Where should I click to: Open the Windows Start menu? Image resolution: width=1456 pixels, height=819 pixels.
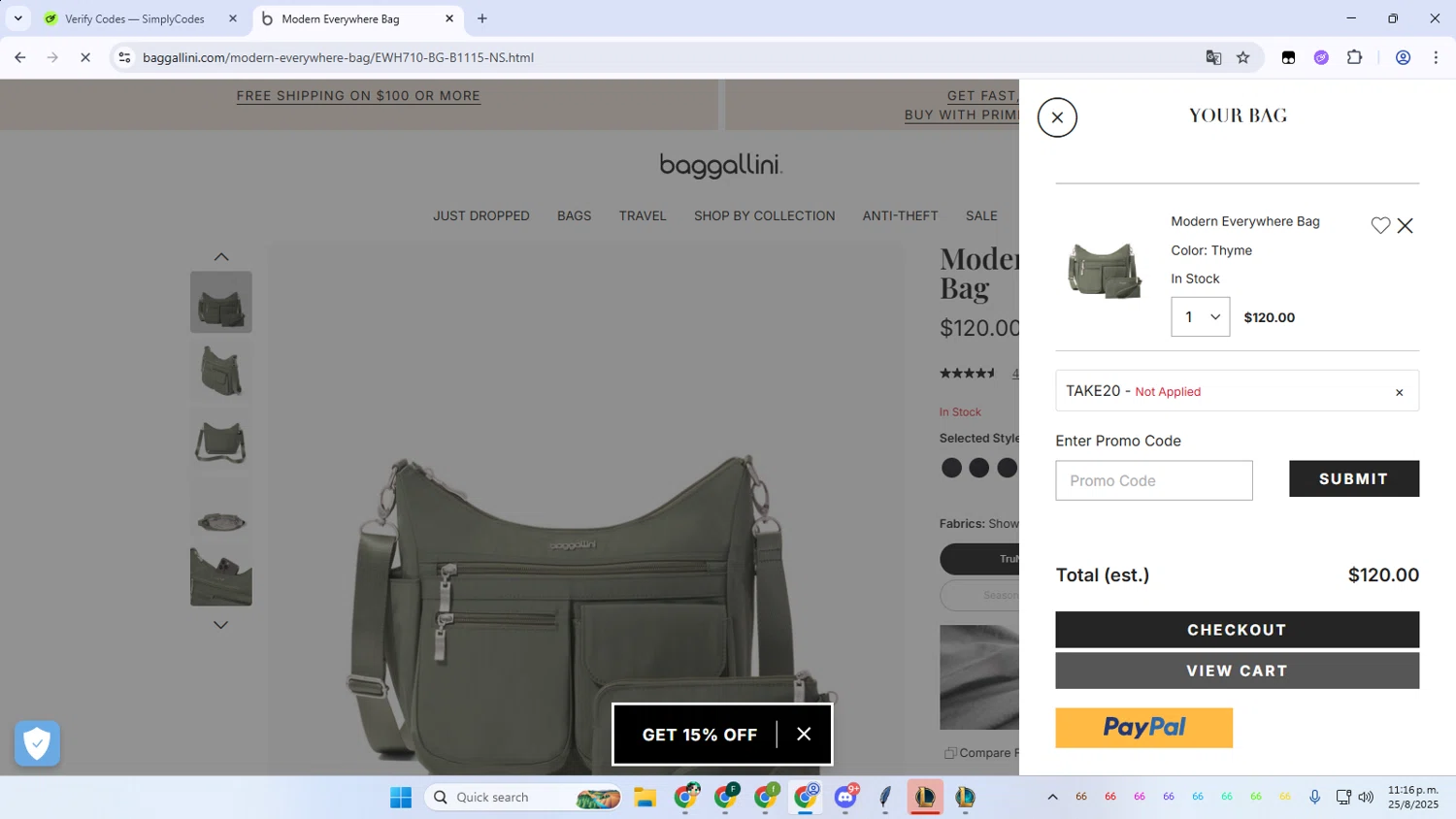(x=401, y=797)
